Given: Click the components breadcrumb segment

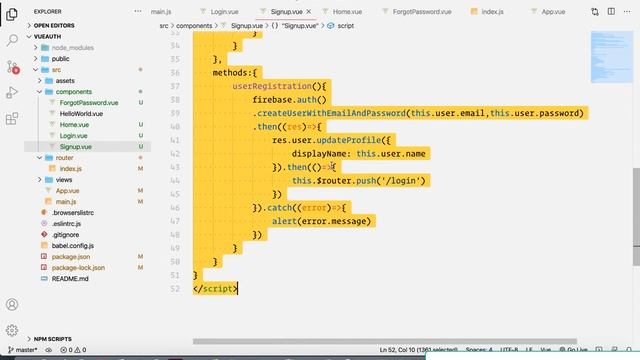Looking at the screenshot, I should pos(194,26).
